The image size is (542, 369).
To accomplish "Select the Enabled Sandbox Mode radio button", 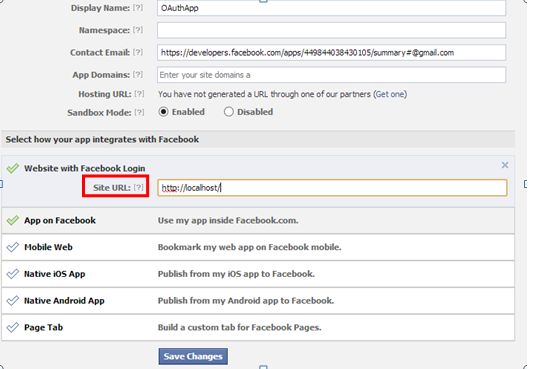I will click(163, 112).
